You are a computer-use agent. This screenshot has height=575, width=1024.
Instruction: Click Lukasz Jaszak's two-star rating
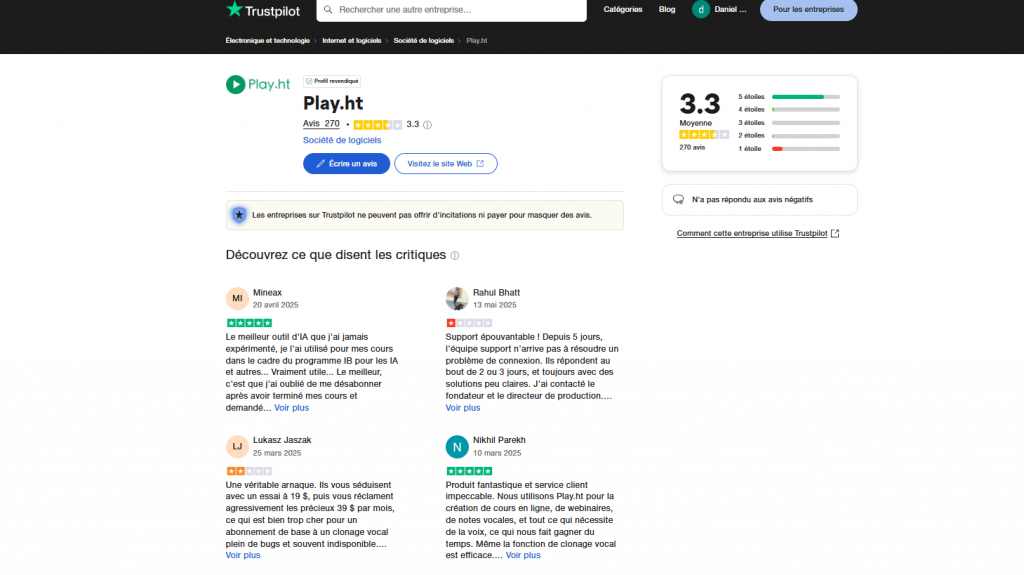(x=249, y=471)
